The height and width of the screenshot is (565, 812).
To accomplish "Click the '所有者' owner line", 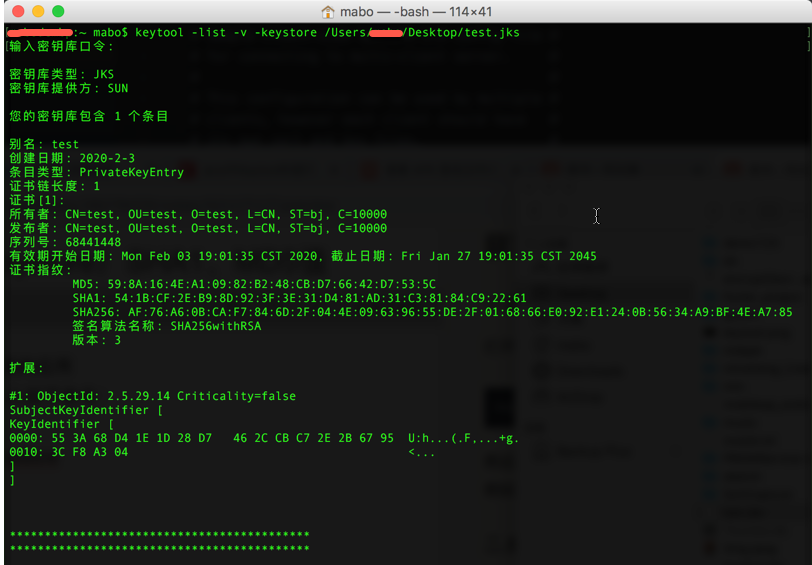I will pos(198,214).
